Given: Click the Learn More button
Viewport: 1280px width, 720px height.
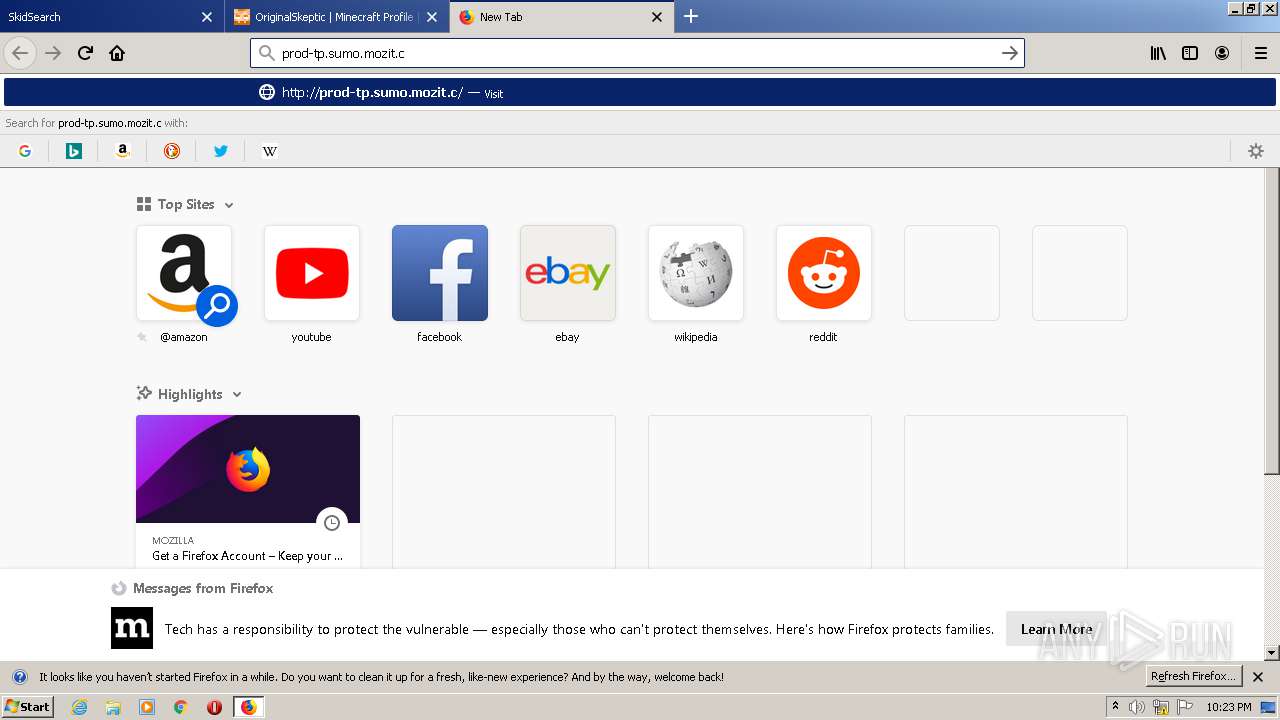Looking at the screenshot, I should click(1056, 629).
